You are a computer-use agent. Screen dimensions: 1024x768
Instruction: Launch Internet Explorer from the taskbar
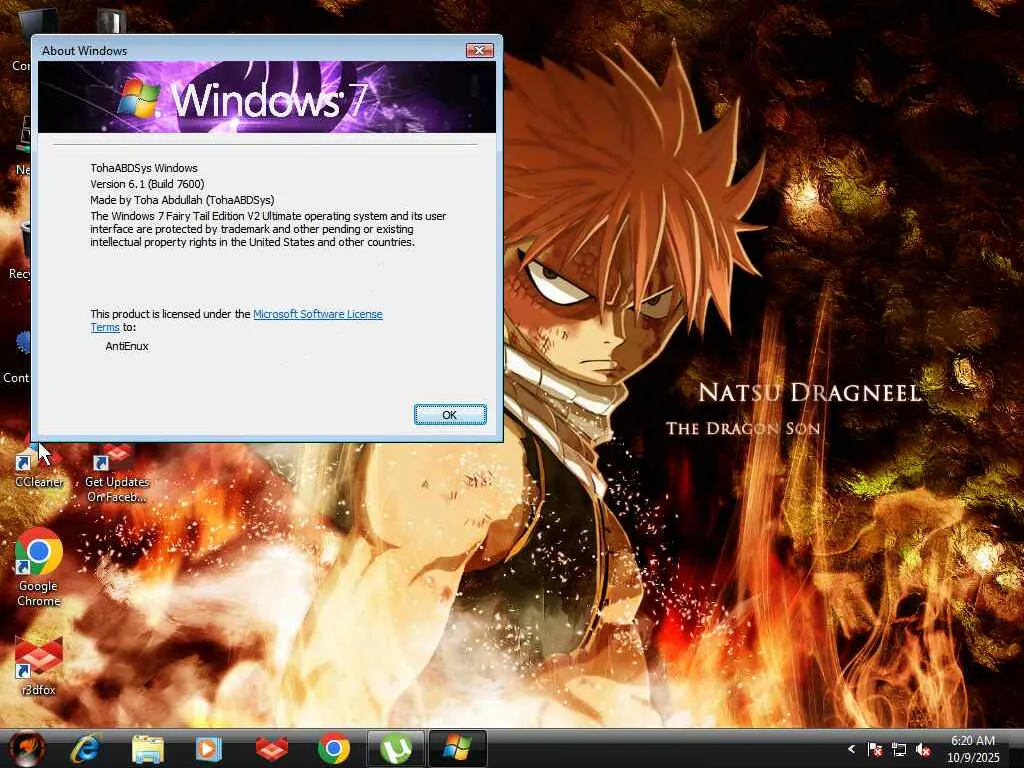point(86,748)
